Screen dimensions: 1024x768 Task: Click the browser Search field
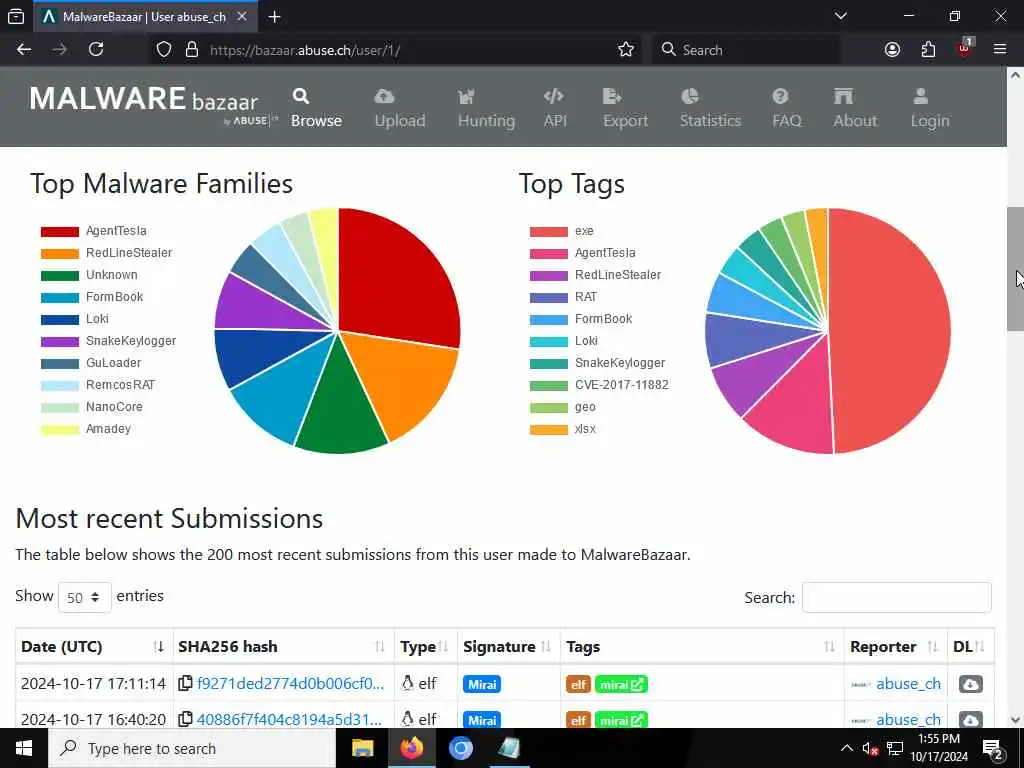coord(746,50)
